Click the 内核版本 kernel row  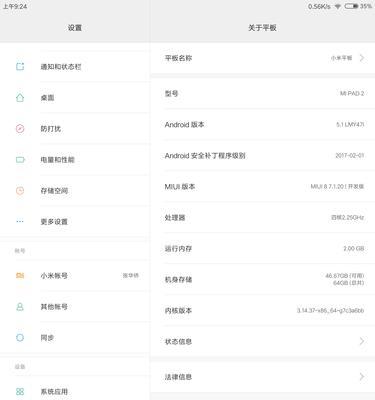pos(263,311)
